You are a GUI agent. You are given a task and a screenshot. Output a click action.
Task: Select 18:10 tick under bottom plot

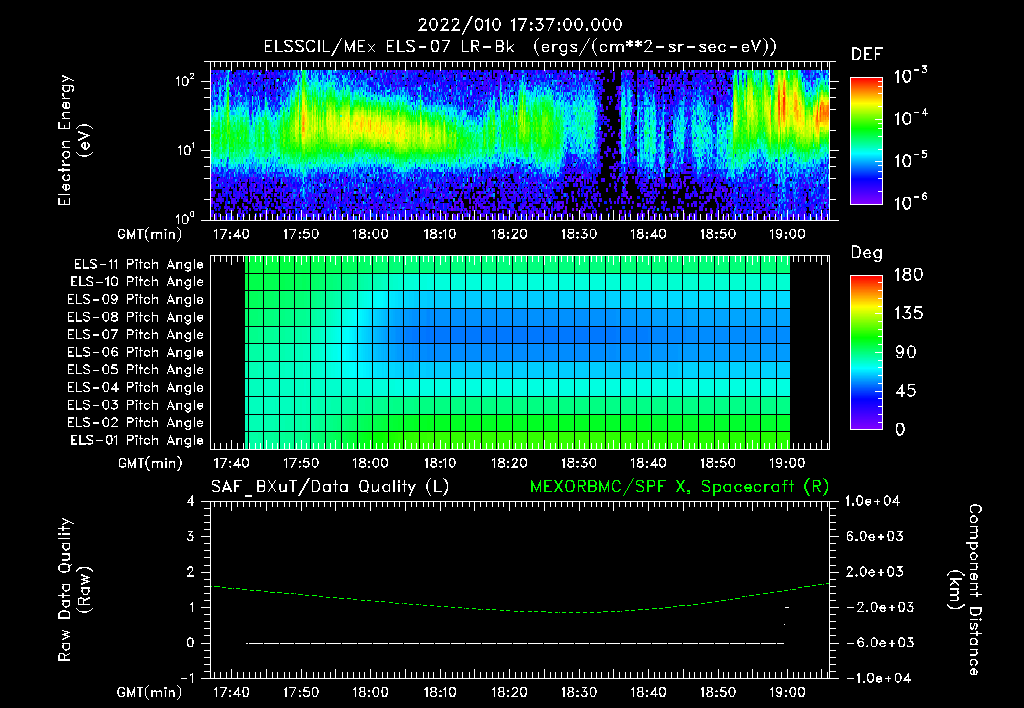(440, 692)
